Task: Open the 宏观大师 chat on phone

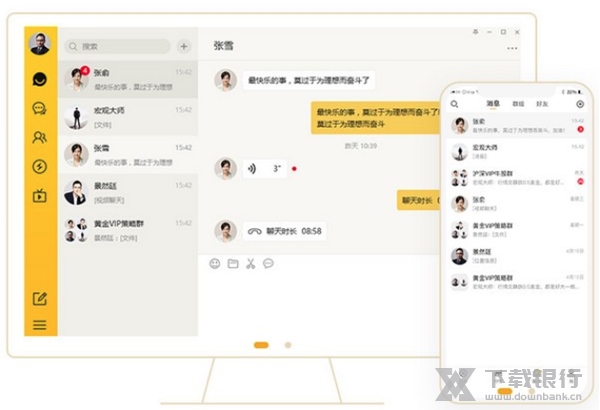Action: 517,152
